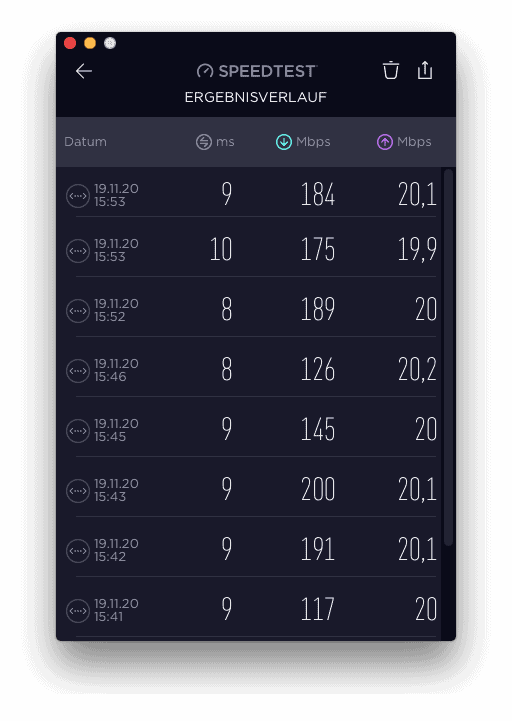Click connection icon of 15:46 result
The image size is (512, 721).
pyautogui.click(x=78, y=371)
